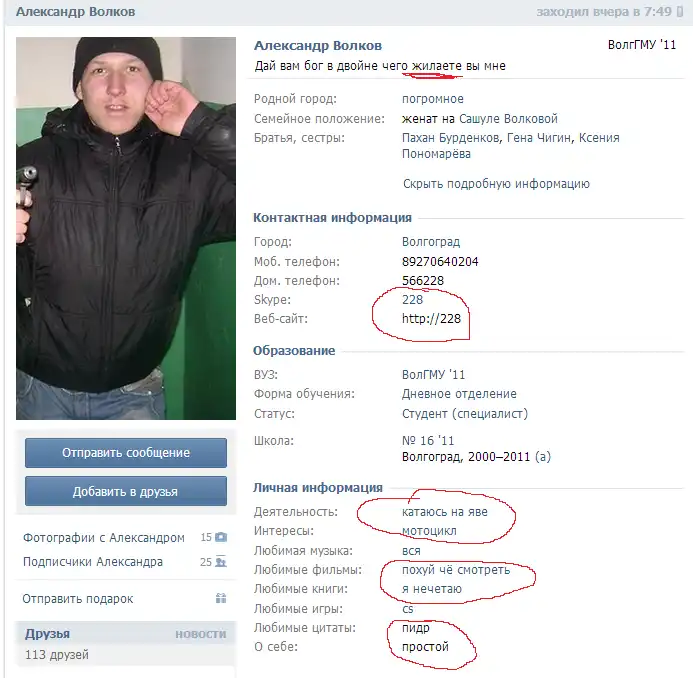This screenshot has width=693, height=678.
Task: Select city link 'Волгоград' in contact info
Action: [x=431, y=242]
